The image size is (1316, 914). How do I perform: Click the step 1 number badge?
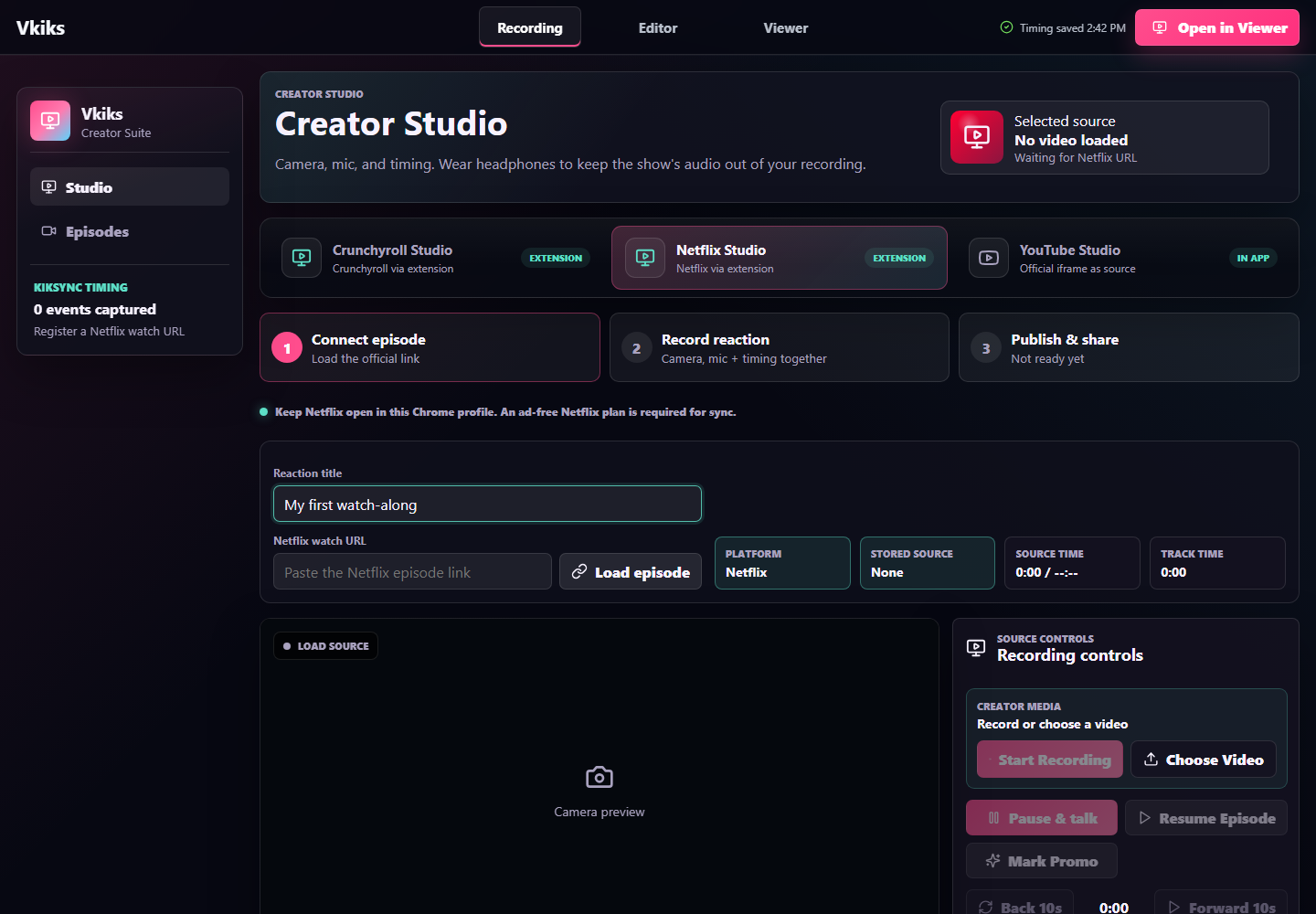pos(287,347)
